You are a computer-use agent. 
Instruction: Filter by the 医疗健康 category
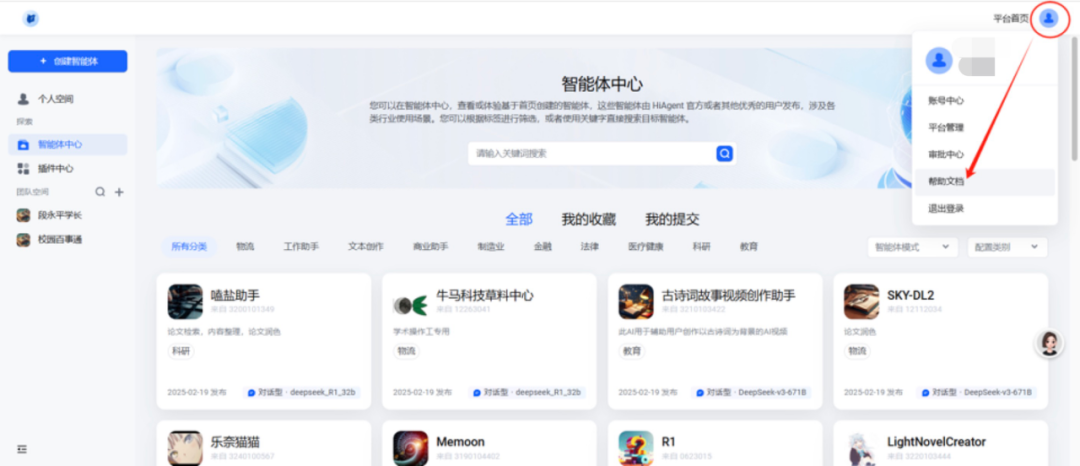(645, 246)
